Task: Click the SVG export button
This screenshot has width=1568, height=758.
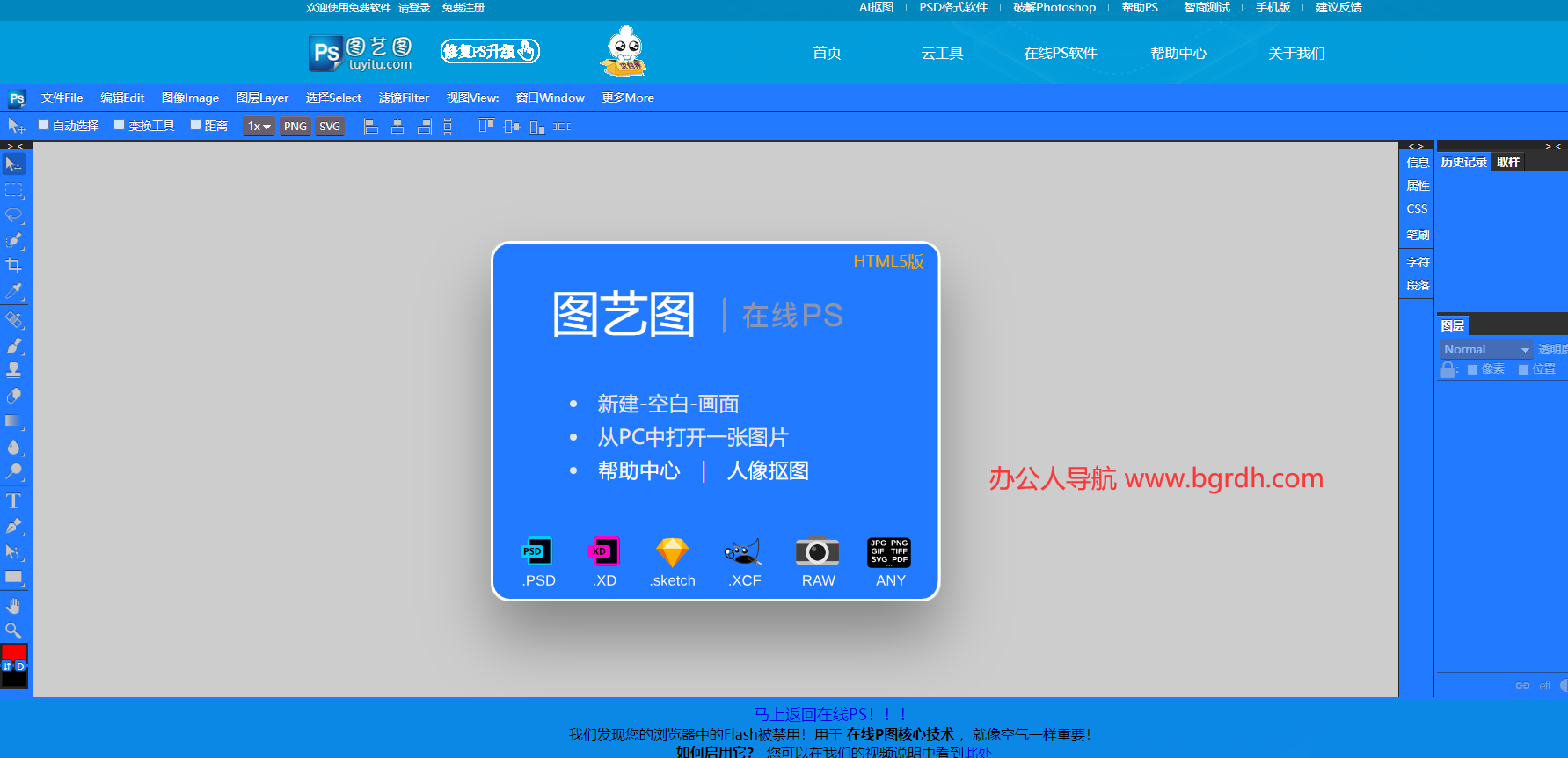Action: point(330,127)
